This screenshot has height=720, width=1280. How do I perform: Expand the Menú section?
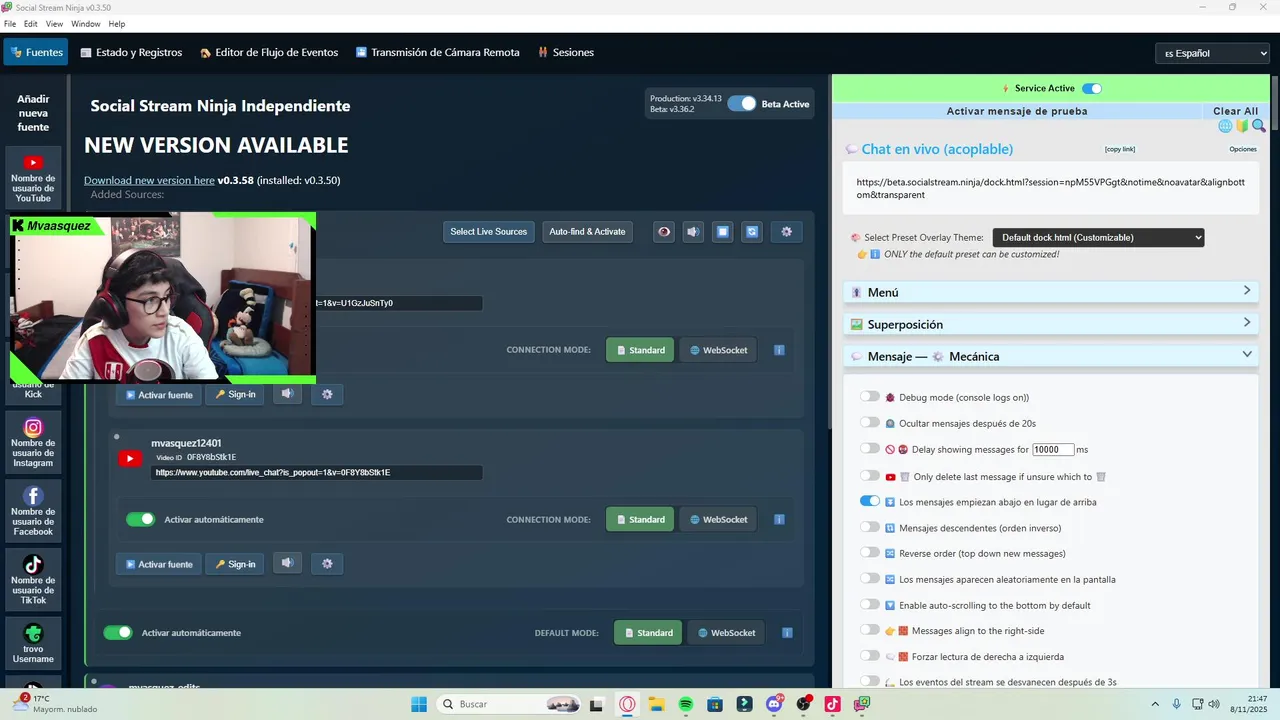point(1051,292)
